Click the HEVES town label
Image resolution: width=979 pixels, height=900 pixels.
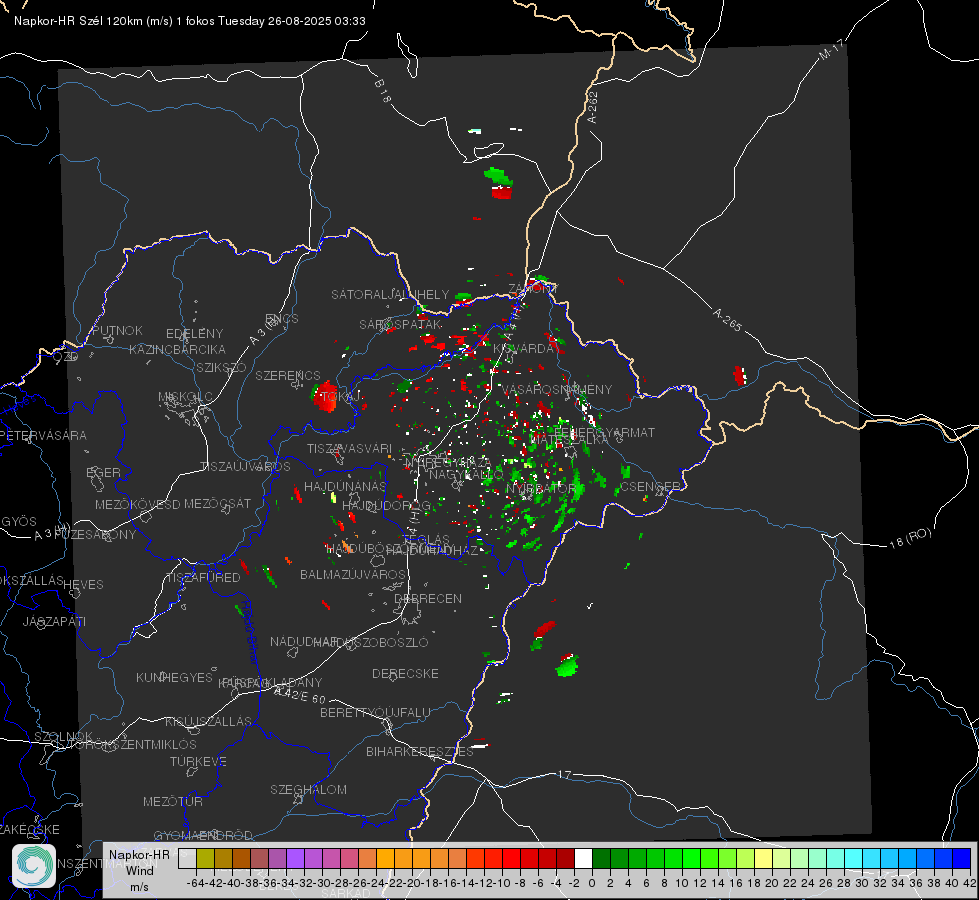[83, 585]
